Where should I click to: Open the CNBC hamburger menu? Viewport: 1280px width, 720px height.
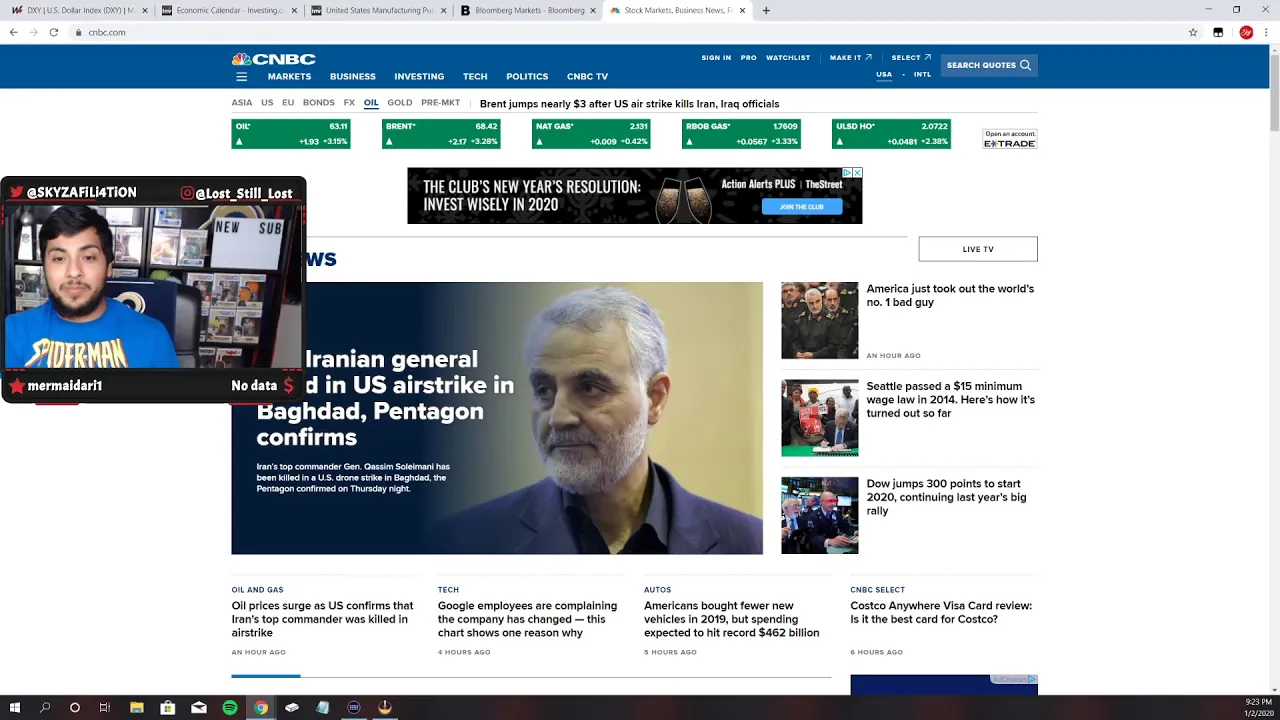241,77
